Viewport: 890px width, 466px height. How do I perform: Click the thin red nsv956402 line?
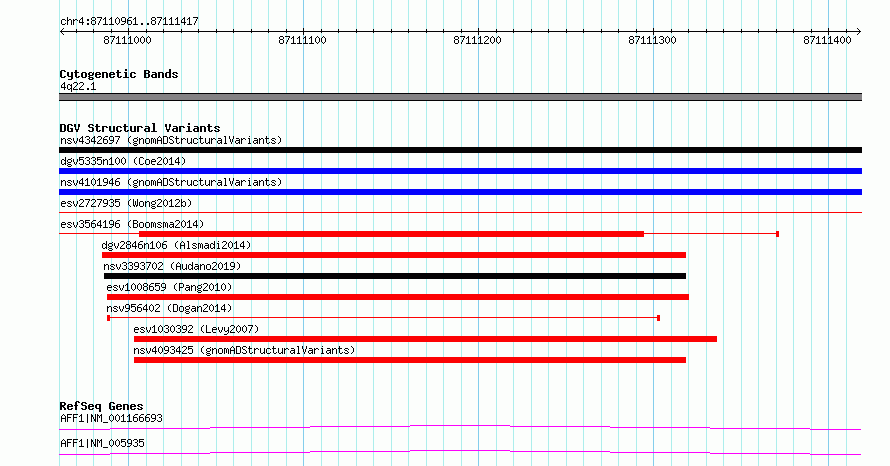click(x=383, y=318)
